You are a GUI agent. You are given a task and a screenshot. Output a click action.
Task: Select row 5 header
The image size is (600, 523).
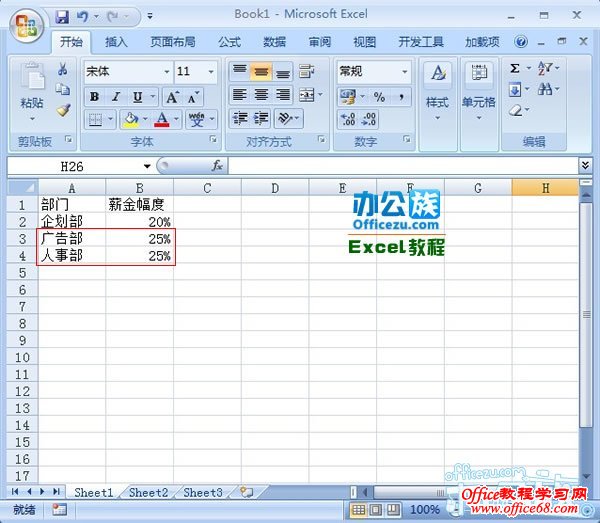pyautogui.click(x=22, y=273)
